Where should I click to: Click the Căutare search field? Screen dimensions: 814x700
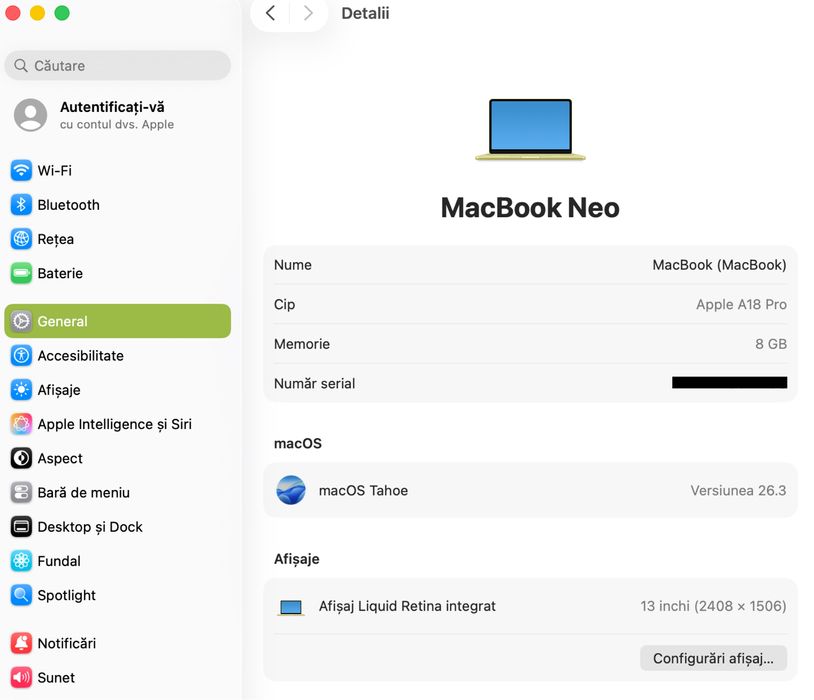point(117,65)
